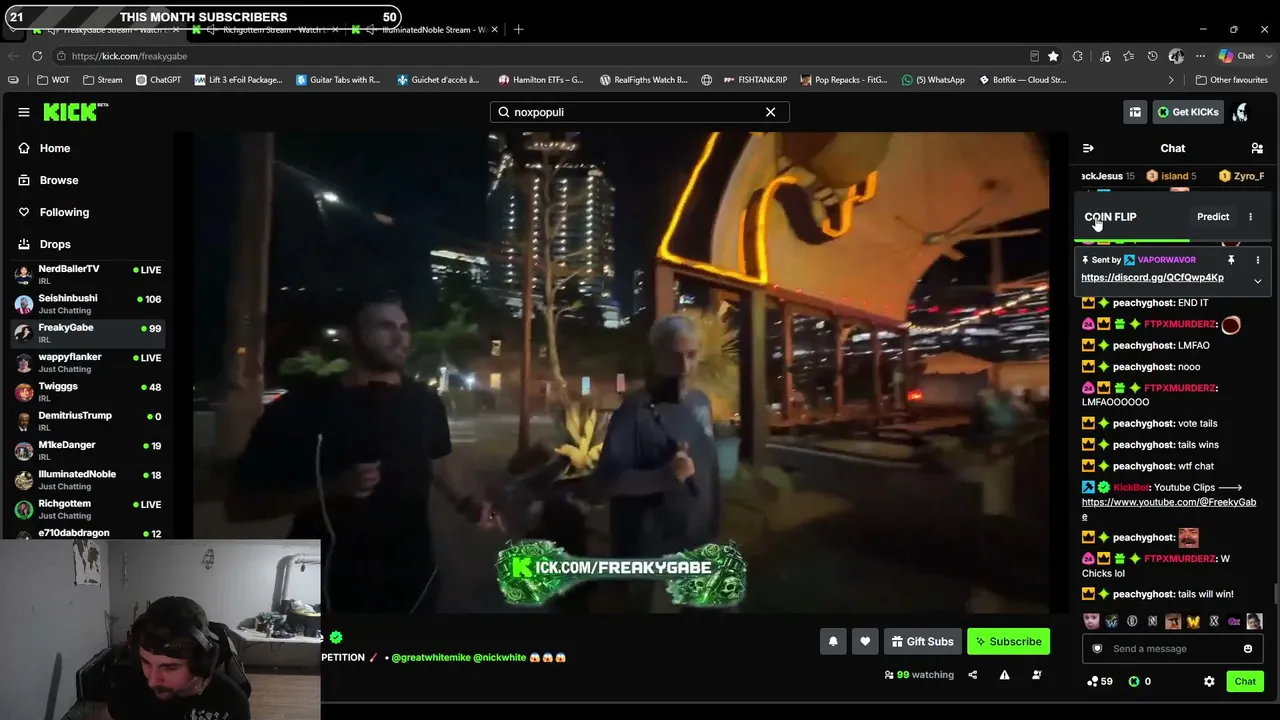
Task: Open chat identity shield icon
Action: pyautogui.click(x=1097, y=649)
